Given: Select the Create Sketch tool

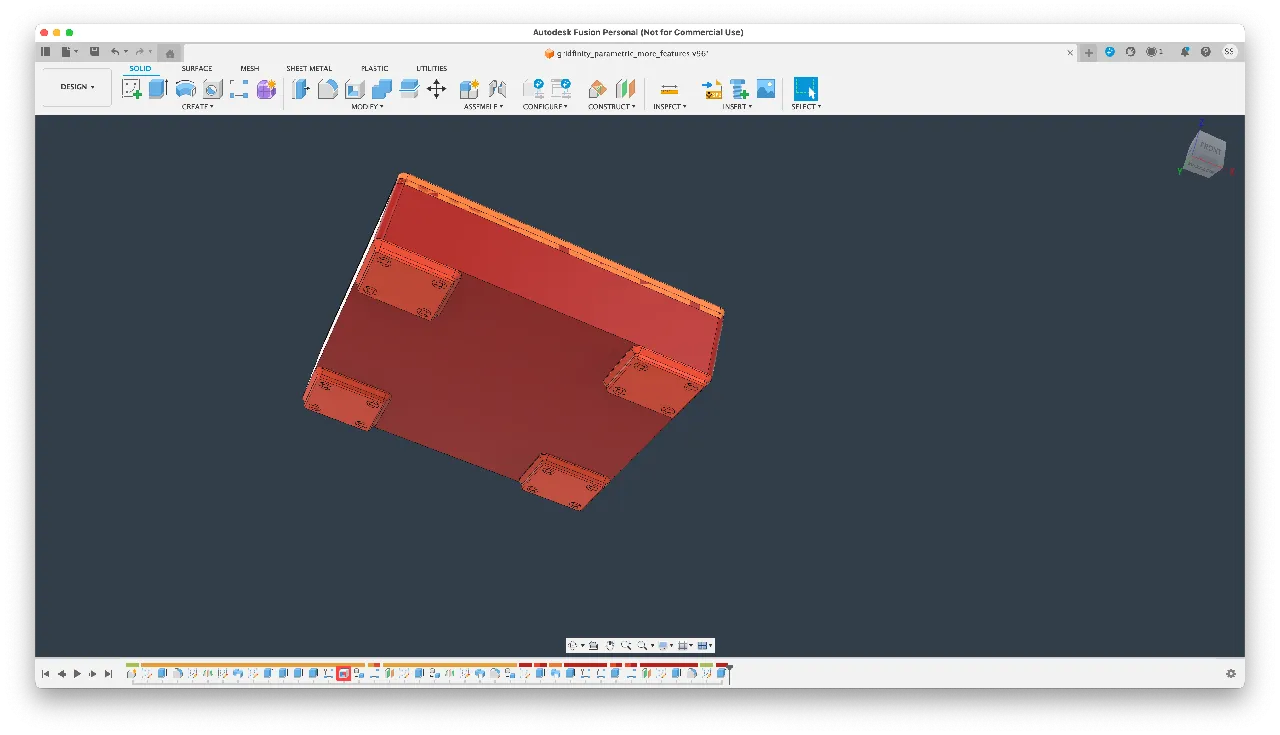Looking at the screenshot, I should (x=133, y=88).
